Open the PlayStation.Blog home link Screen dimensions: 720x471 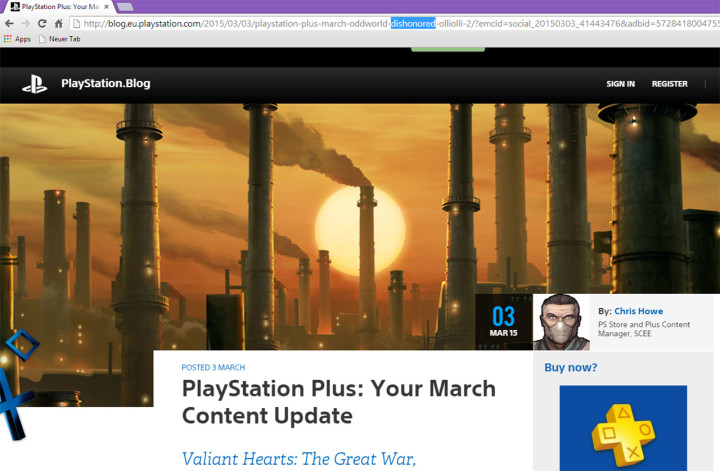point(106,84)
